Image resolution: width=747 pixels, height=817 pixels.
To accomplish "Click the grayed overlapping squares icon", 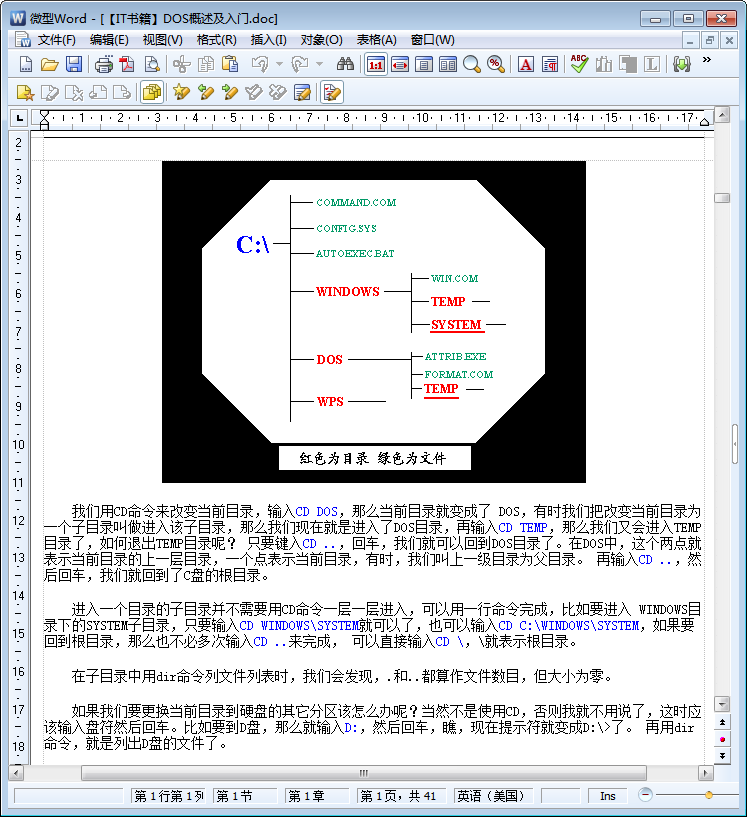I will 628,64.
